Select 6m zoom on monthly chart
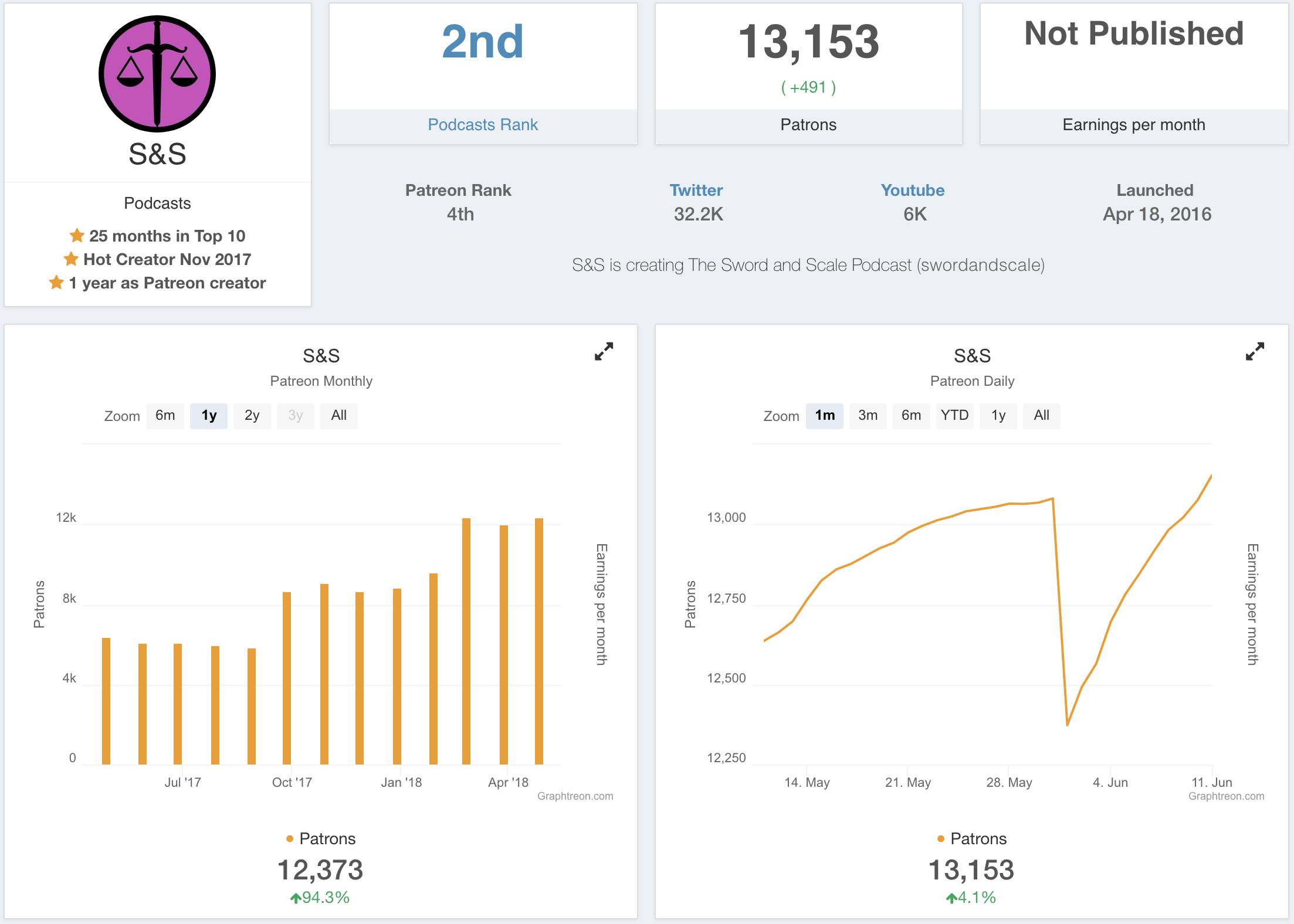Screen dimensions: 1294x924 point(165,416)
